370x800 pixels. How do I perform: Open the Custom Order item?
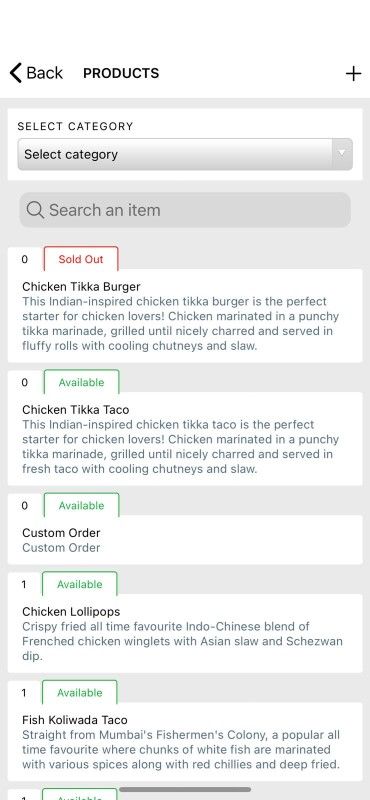tap(185, 540)
